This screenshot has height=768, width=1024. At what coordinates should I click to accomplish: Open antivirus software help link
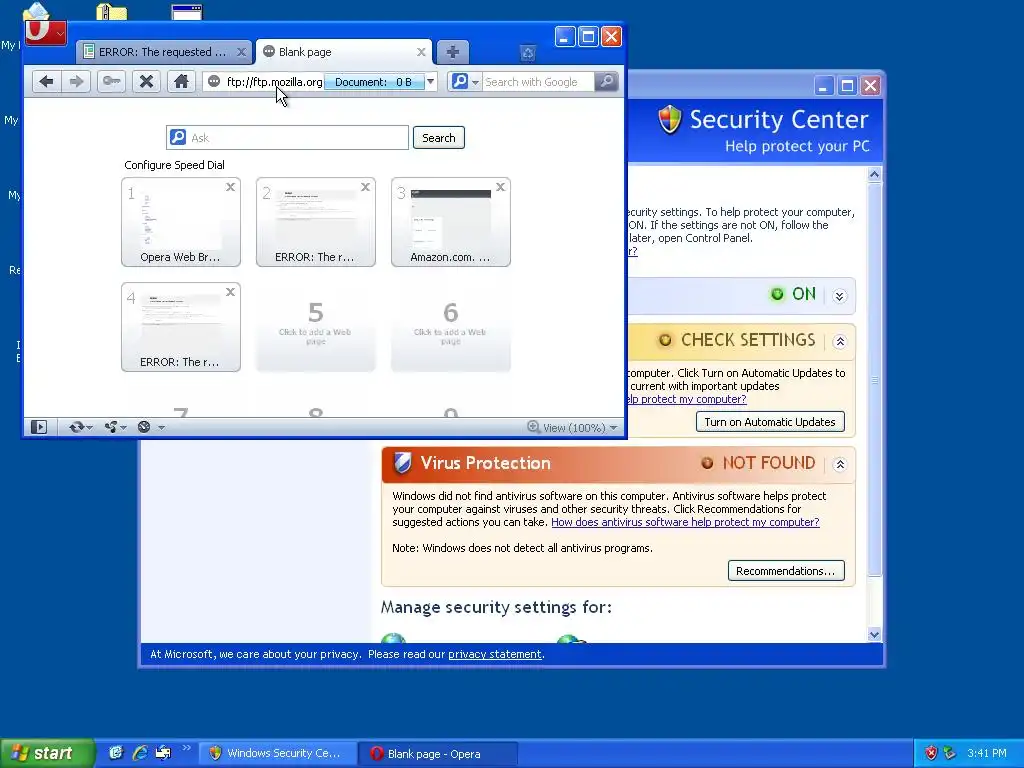point(685,522)
